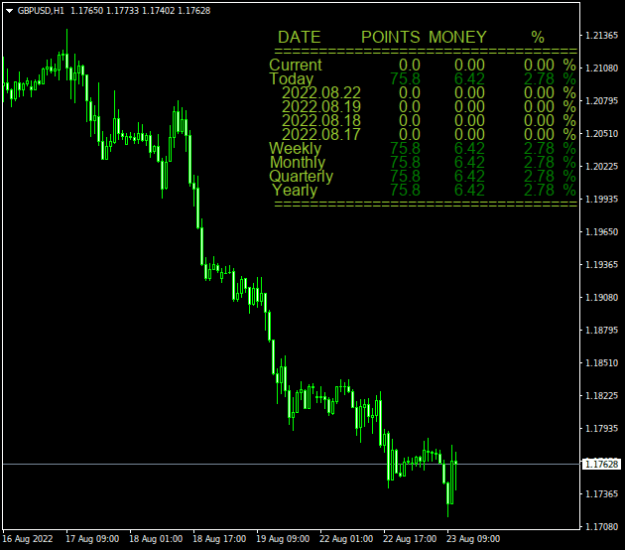The image size is (625, 550).
Task: Click the 1.20795 price axis label
Action: coord(601,101)
